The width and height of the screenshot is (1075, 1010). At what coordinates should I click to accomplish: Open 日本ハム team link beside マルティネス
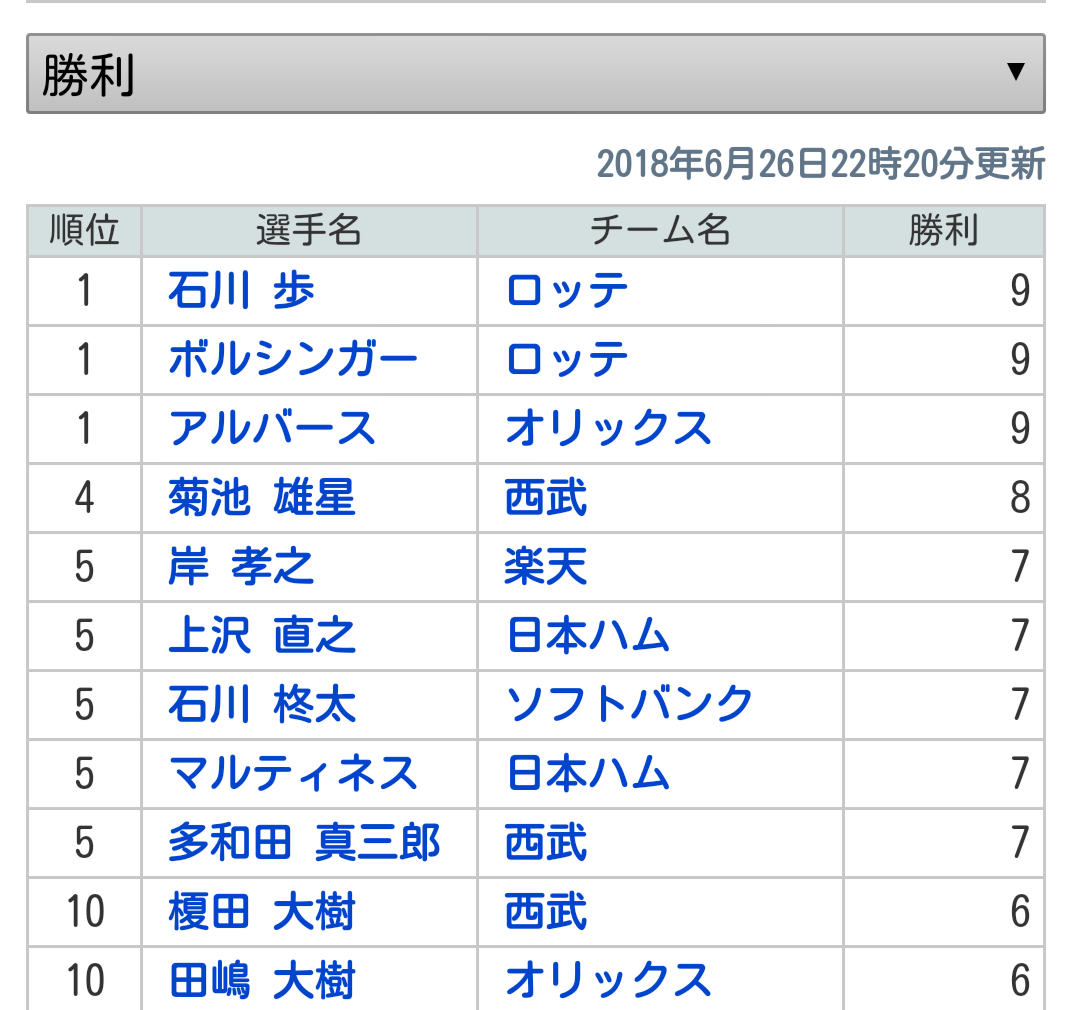(588, 773)
